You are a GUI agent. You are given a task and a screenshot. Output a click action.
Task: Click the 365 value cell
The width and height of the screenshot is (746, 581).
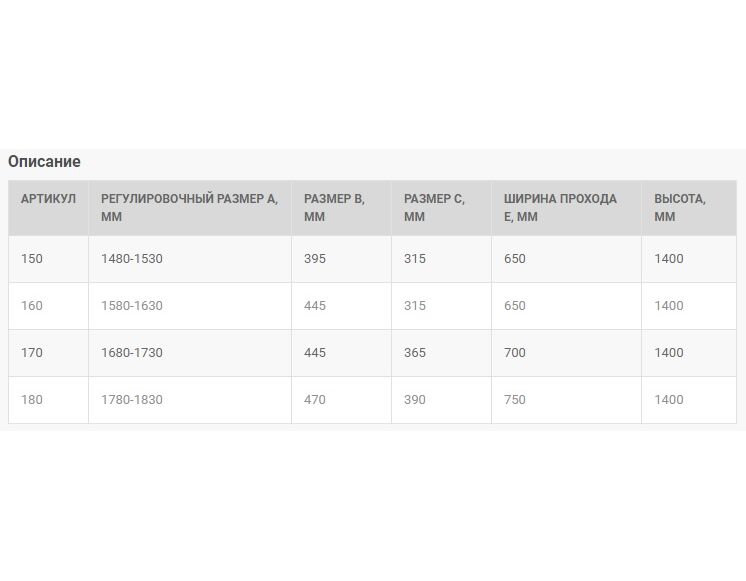[x=442, y=353]
